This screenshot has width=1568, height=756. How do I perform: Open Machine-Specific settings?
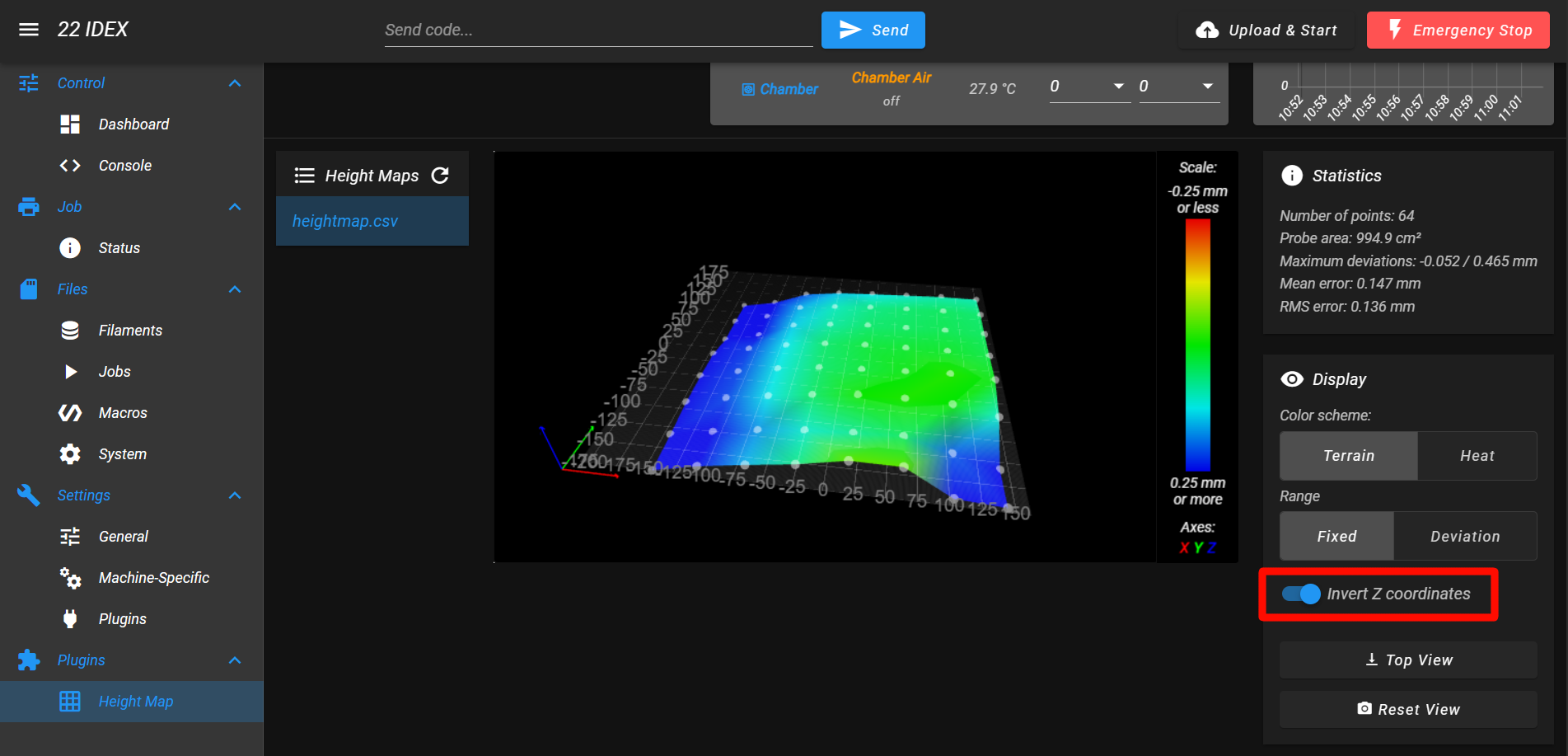(132, 578)
